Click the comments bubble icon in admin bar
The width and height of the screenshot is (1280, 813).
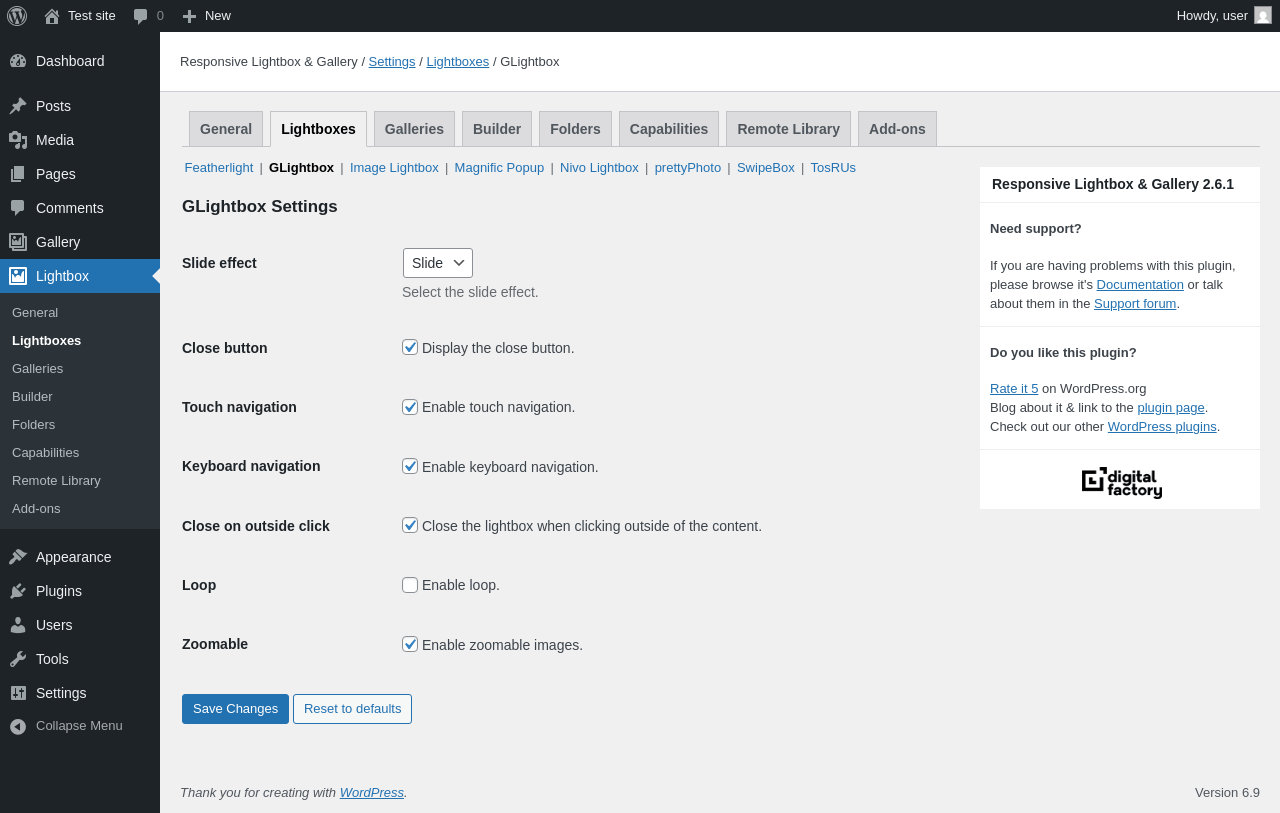coord(141,16)
